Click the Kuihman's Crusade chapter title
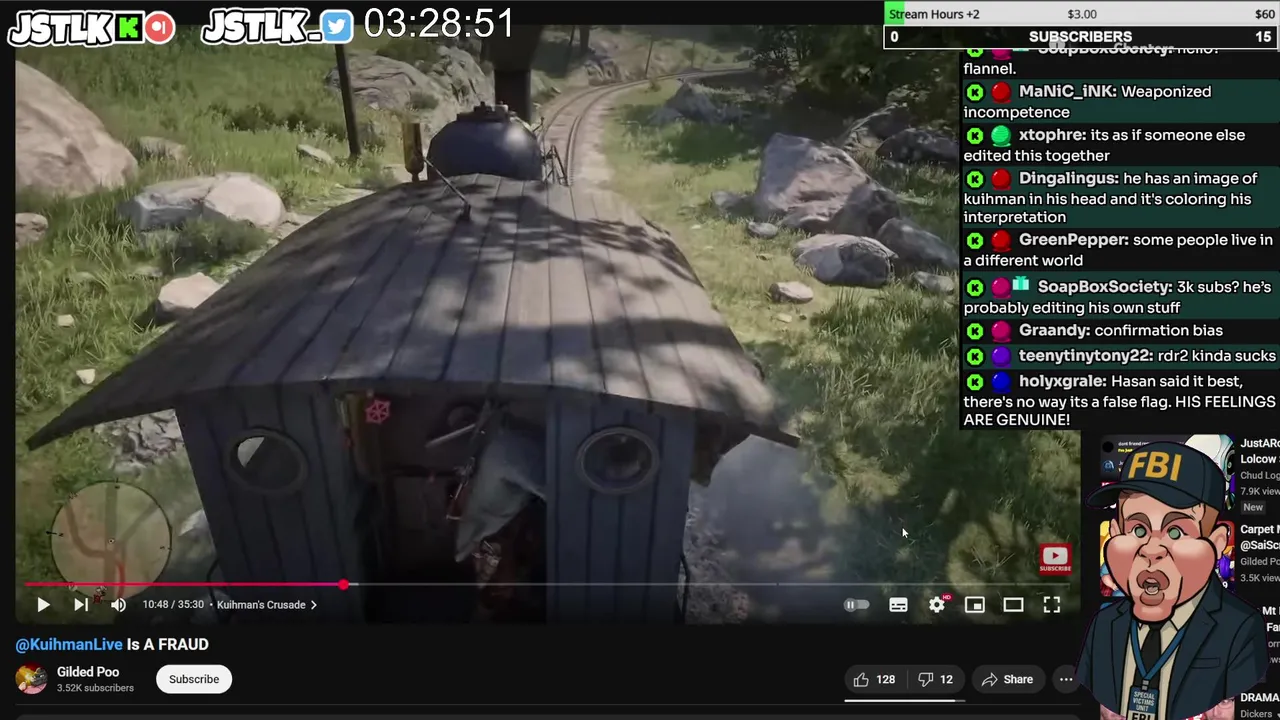Screen dimensions: 1280x720 (x=261, y=604)
